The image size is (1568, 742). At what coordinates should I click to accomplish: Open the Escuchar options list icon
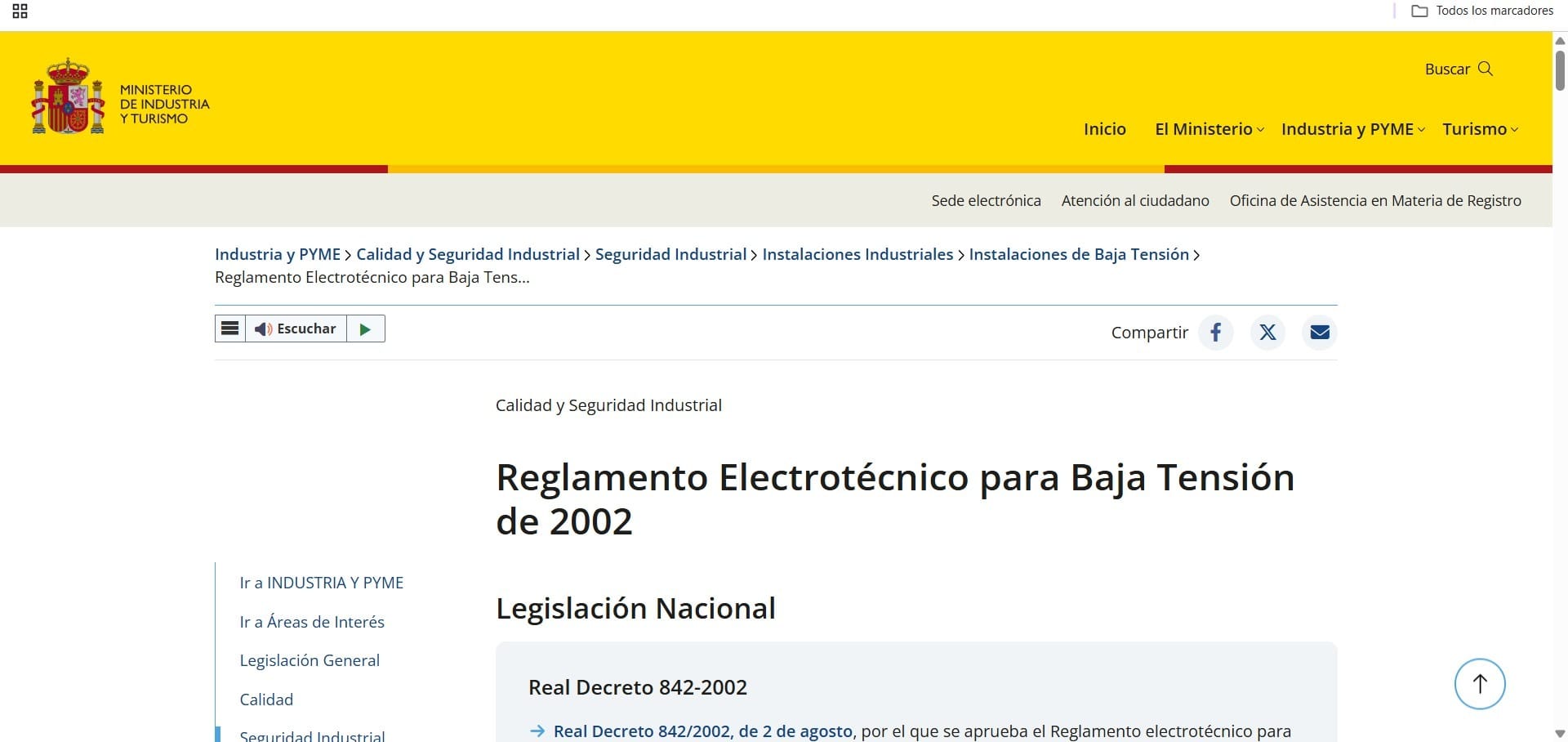click(x=229, y=328)
